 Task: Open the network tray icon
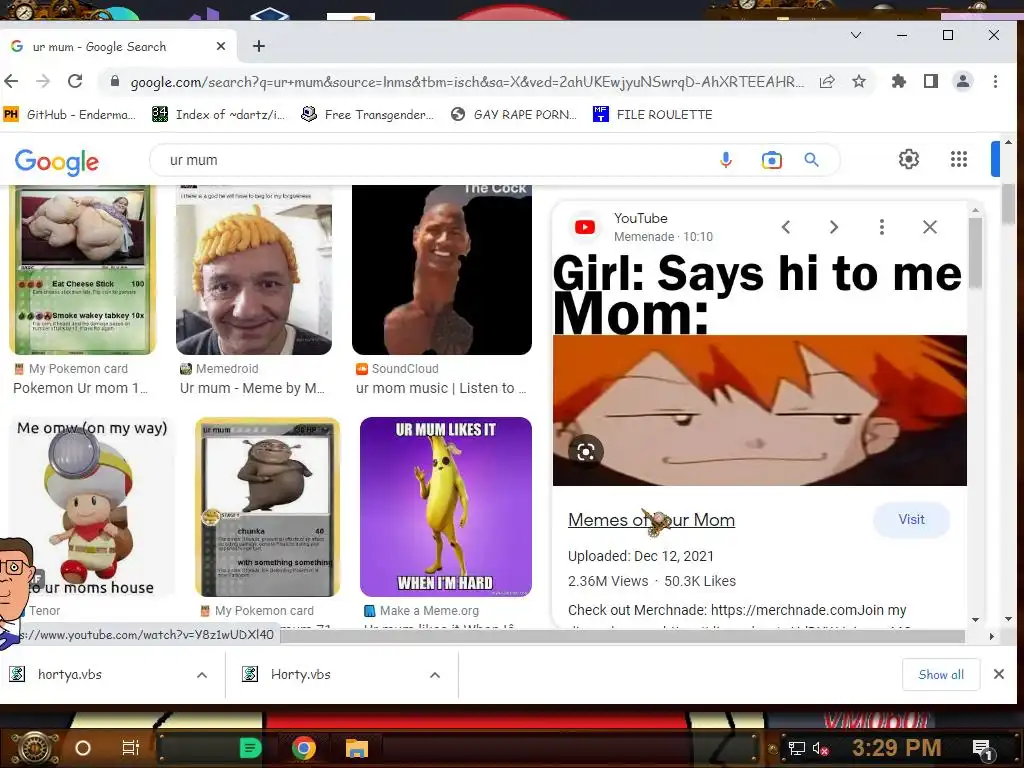(797, 748)
